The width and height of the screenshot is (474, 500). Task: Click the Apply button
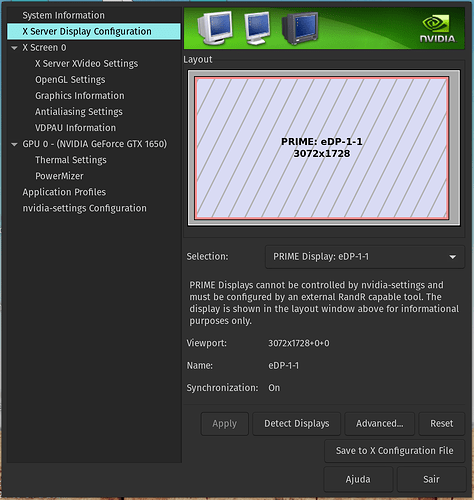click(x=225, y=424)
